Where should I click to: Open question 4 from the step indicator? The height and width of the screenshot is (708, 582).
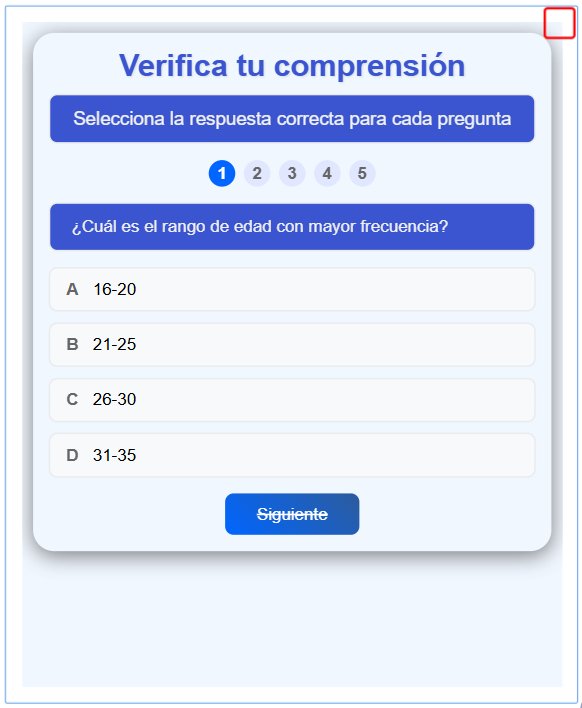327,173
